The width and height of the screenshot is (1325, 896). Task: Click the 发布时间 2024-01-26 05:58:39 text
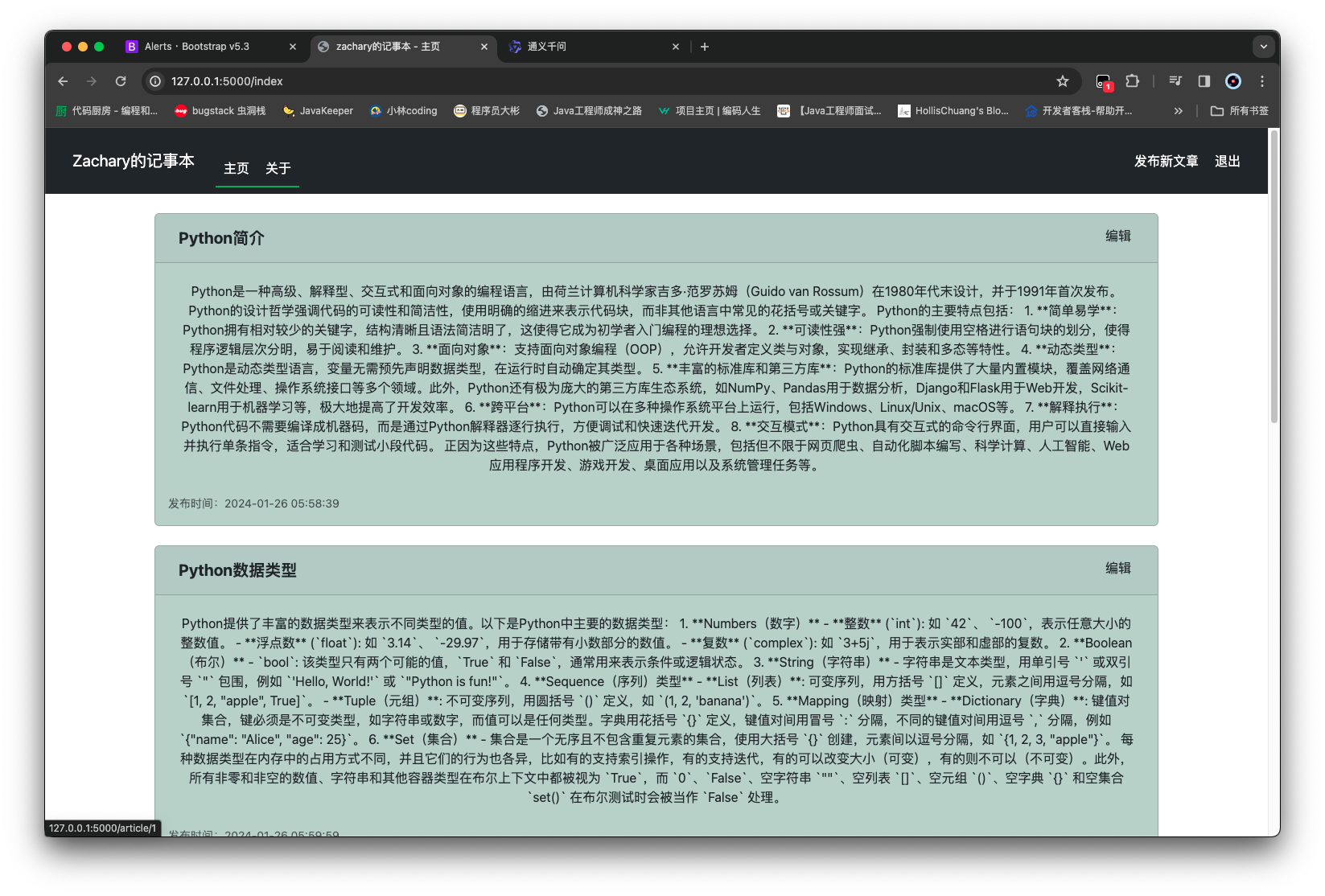(253, 503)
